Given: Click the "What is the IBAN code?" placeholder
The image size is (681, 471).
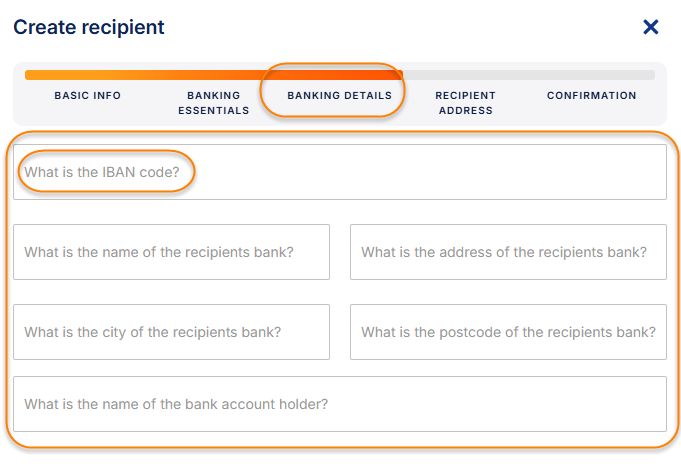Looking at the screenshot, I should pyautogui.click(x=102, y=172).
